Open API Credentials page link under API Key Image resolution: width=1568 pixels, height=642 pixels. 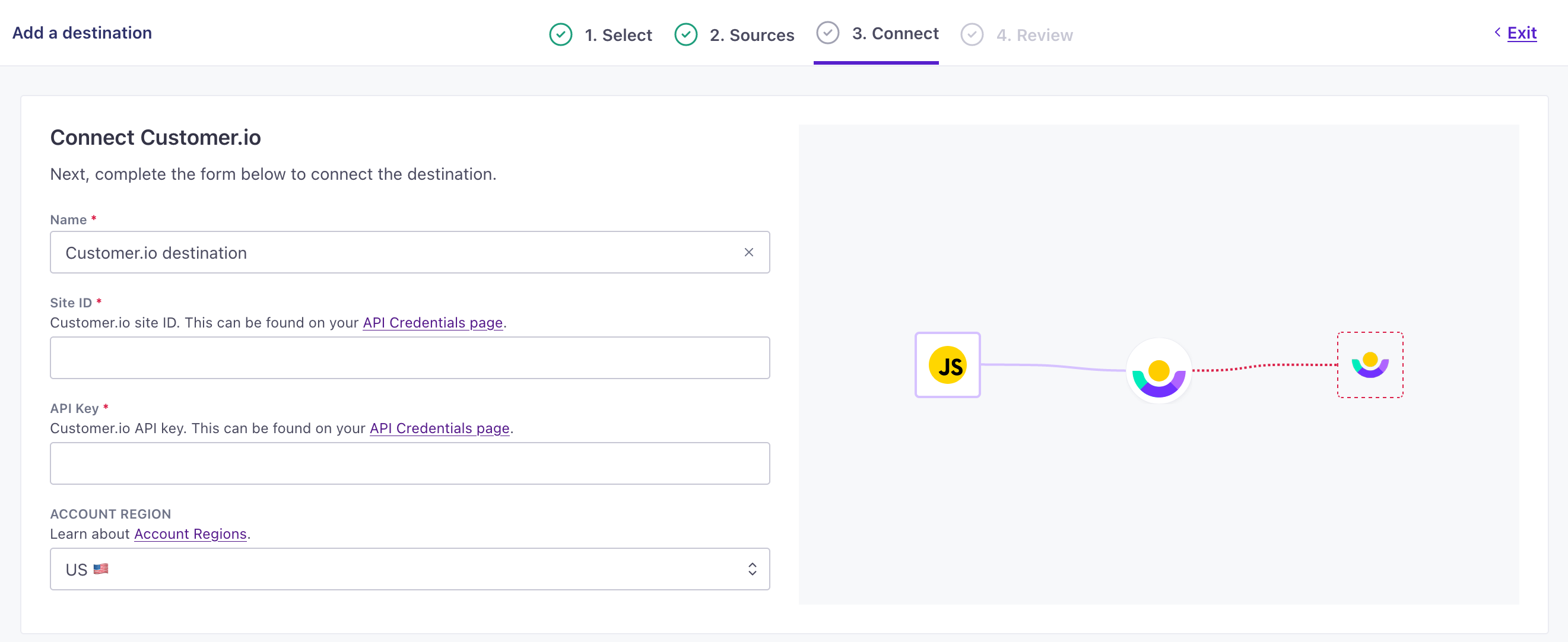(439, 428)
